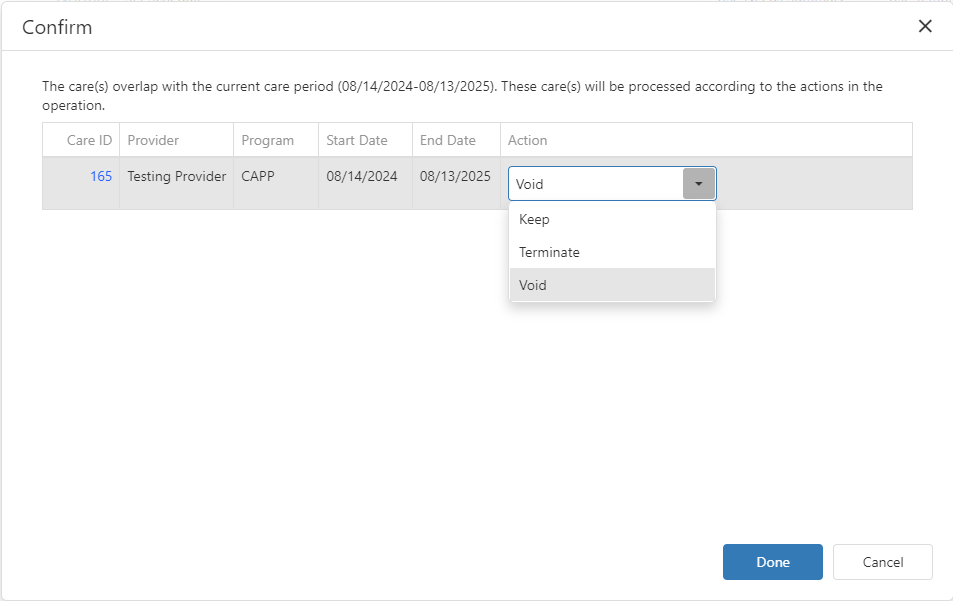Screen dimensions: 953x601
Task: Click the Action column header
Action: [x=527, y=140]
